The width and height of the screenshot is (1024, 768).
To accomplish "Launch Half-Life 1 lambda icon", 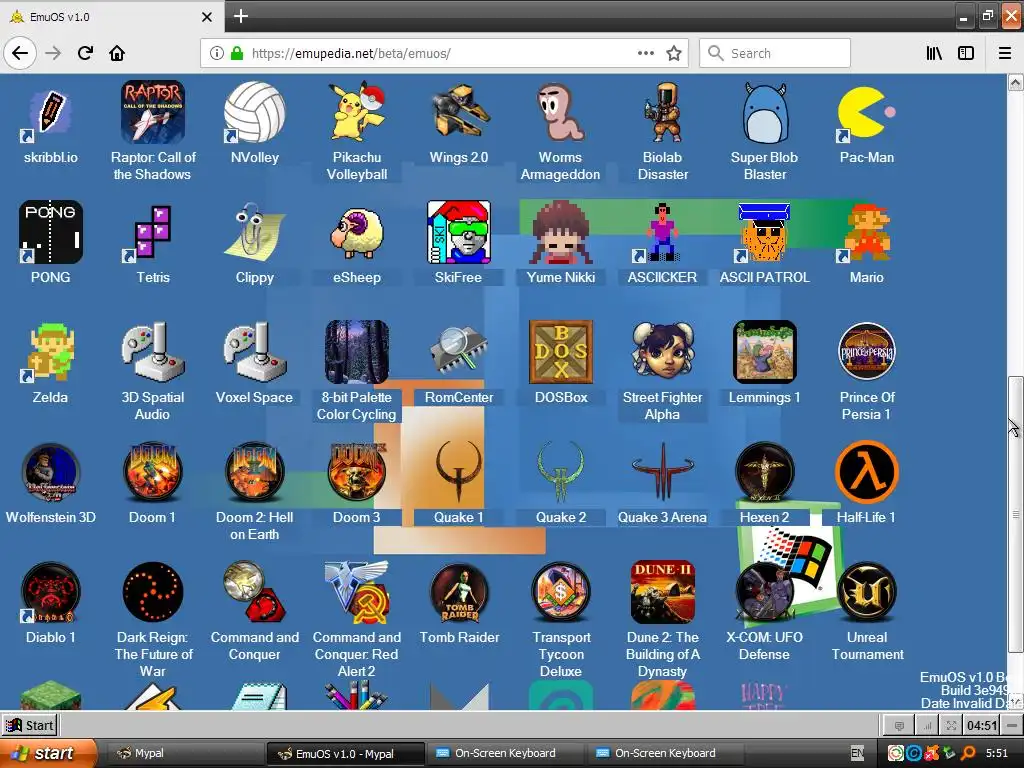I will tap(867, 472).
